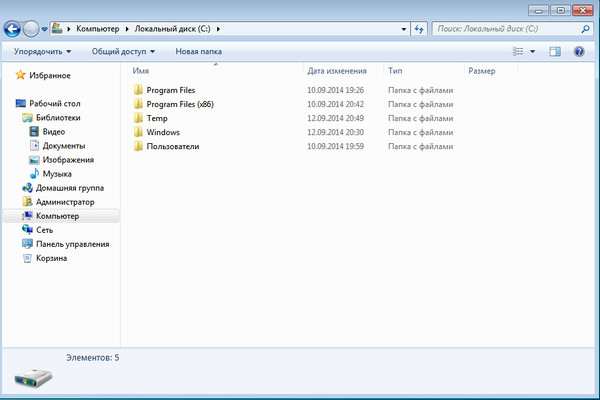
Task: Click the Музыка note icon
Action: coord(34,173)
